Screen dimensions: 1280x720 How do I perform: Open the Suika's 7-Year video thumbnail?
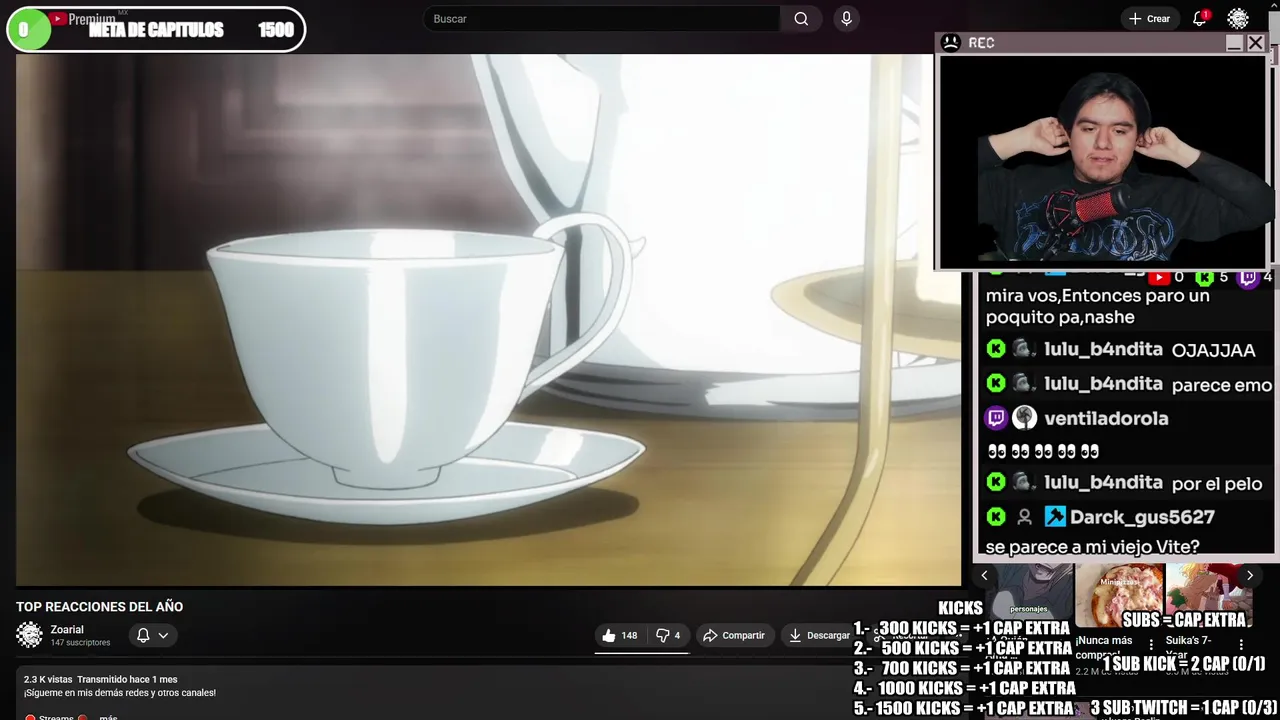(x=1209, y=594)
